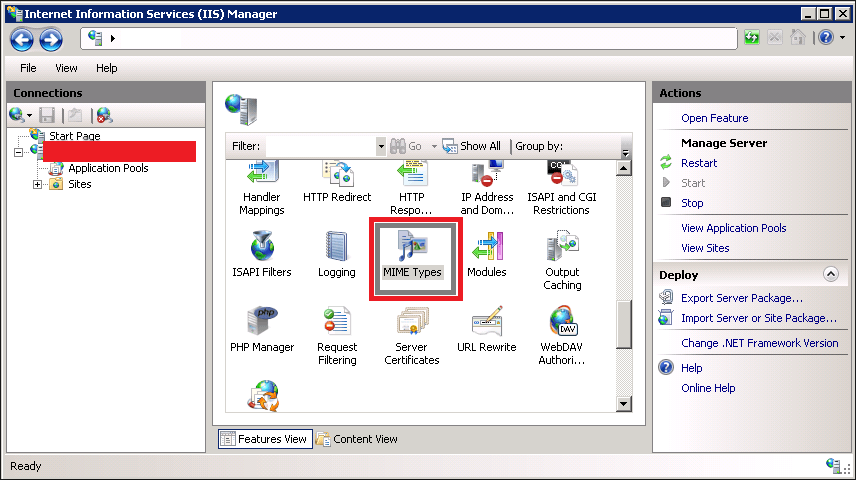This screenshot has width=856, height=480.
Task: Open the HTTP Redirect feature
Action: pyautogui.click(x=337, y=182)
